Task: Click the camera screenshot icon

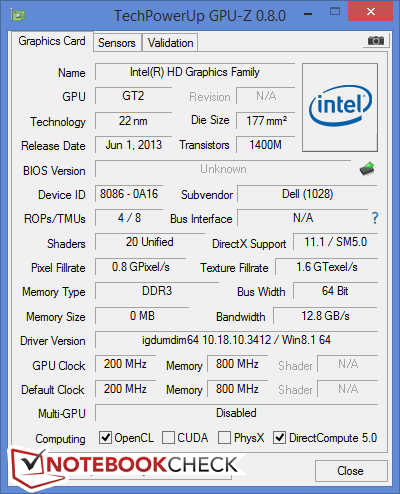Action: tap(376, 41)
